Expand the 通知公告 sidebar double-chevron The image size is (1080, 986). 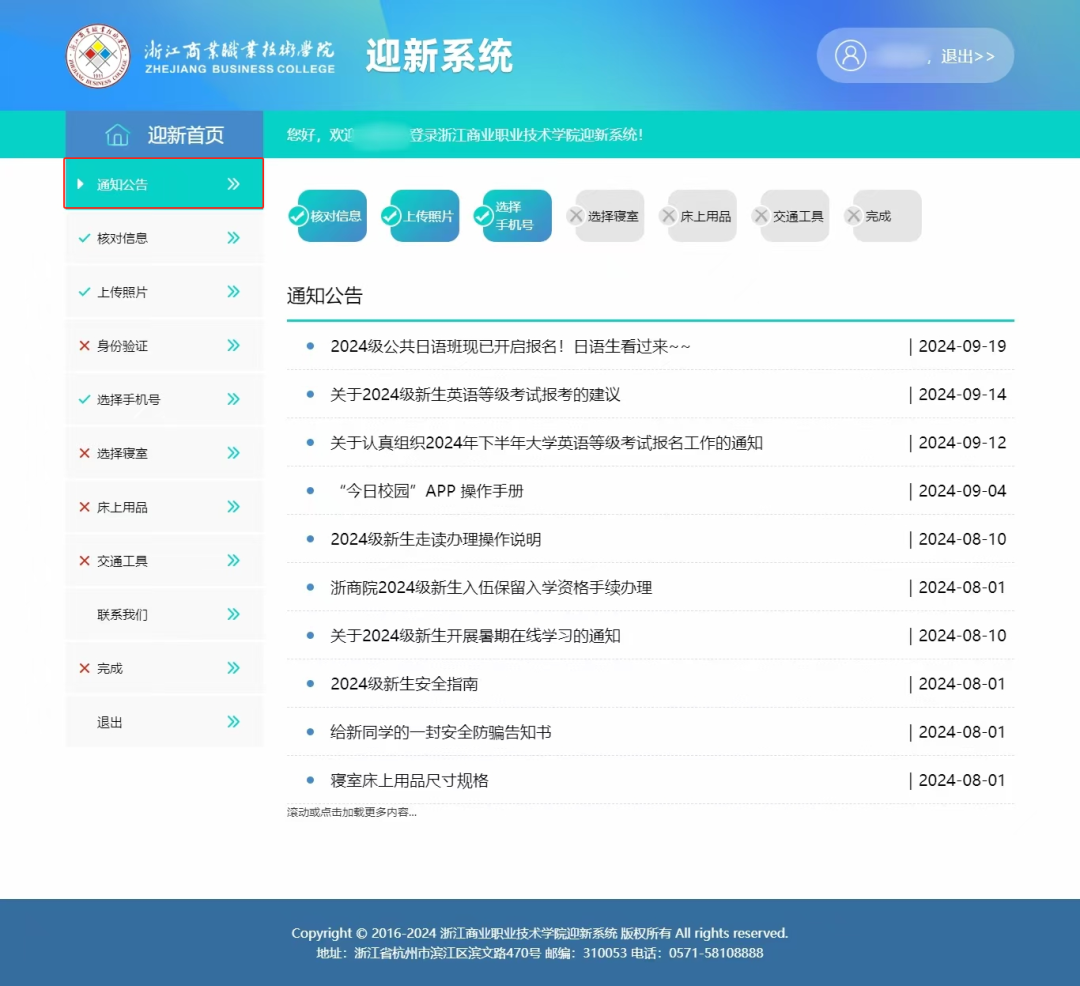pos(233,184)
